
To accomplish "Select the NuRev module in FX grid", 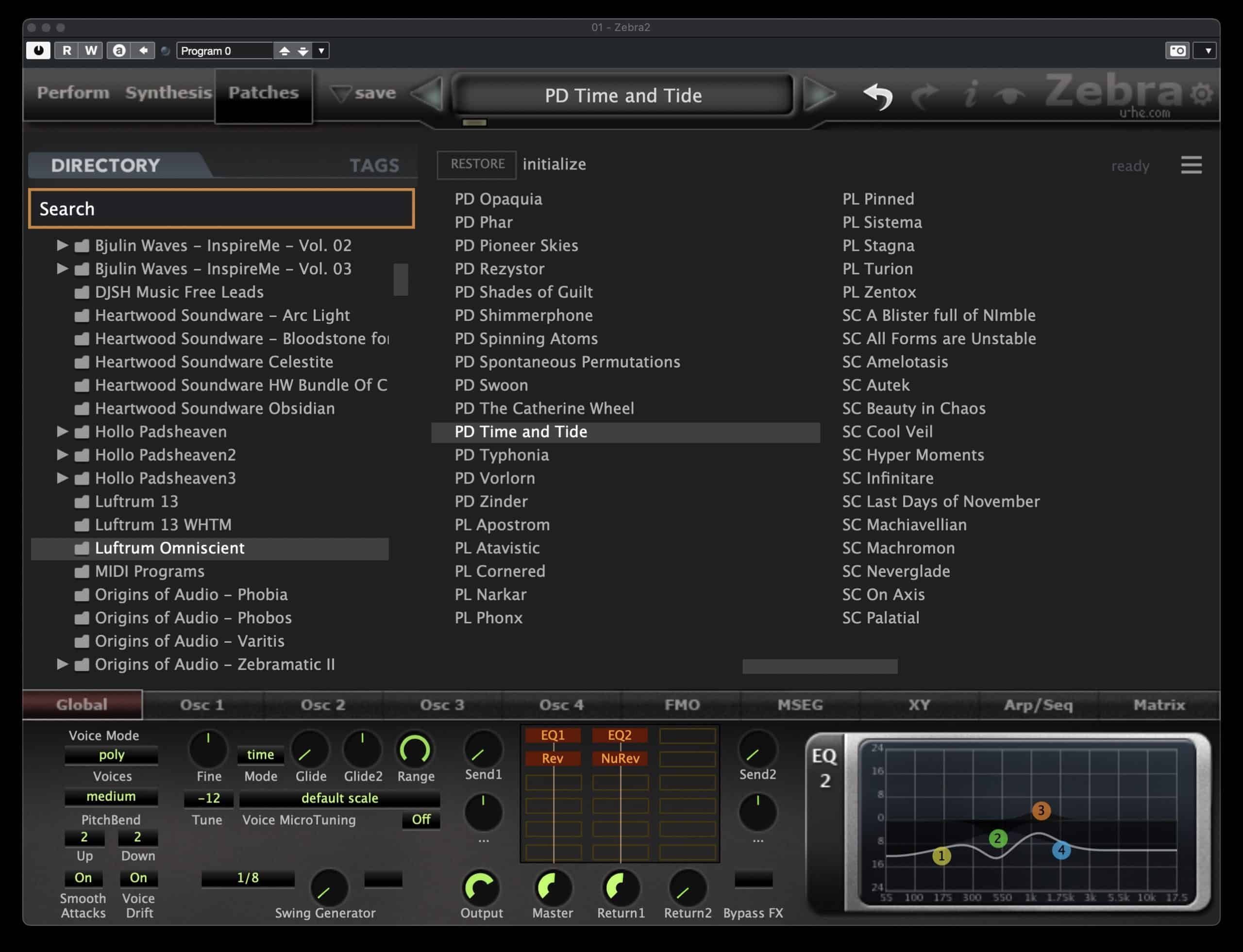I will (620, 758).
